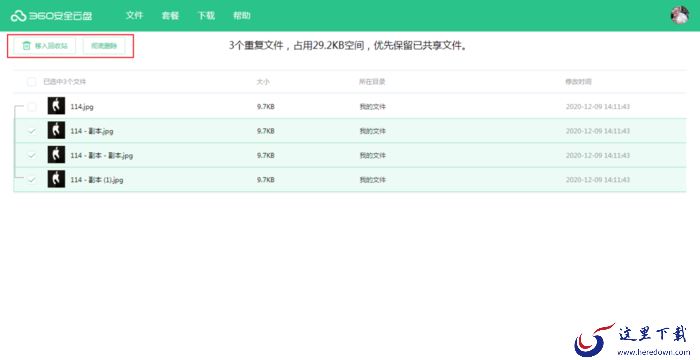
Task: Open the user avatar in header
Action: point(679,15)
